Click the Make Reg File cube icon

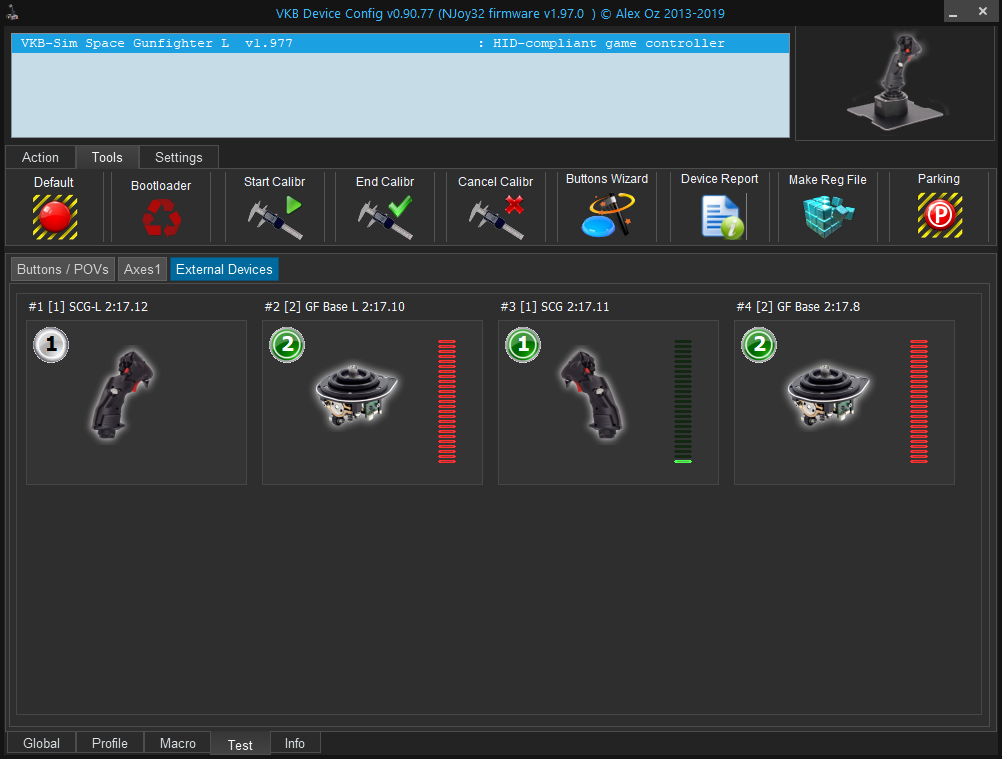click(828, 217)
